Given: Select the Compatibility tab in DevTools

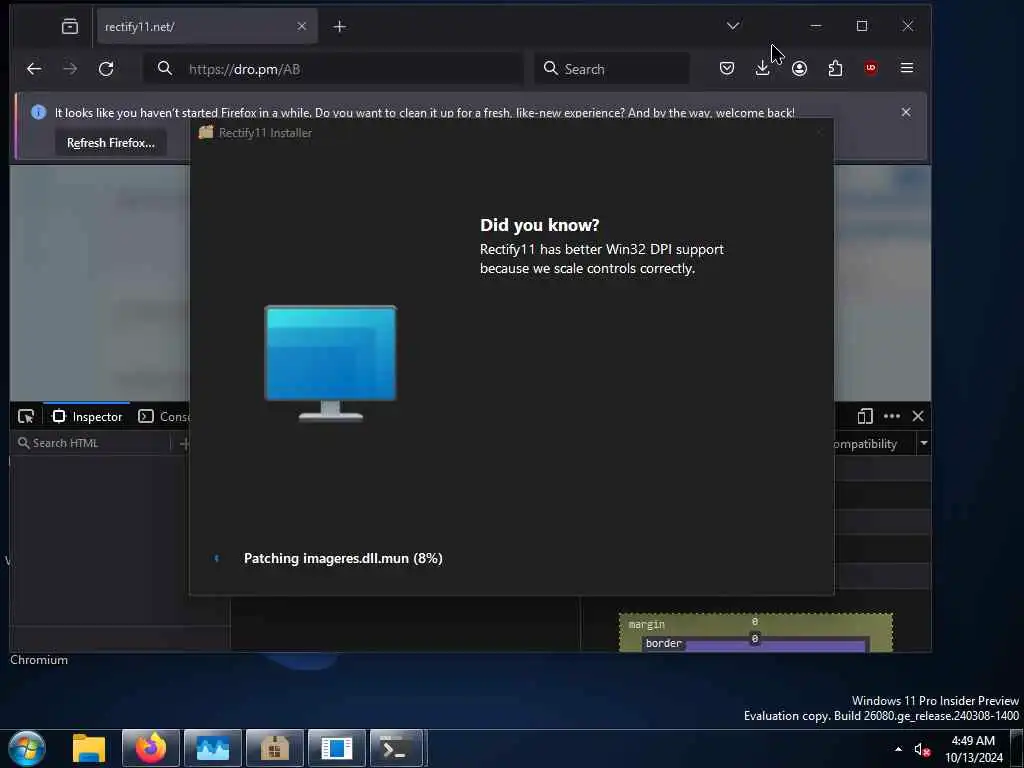Looking at the screenshot, I should pos(866,444).
